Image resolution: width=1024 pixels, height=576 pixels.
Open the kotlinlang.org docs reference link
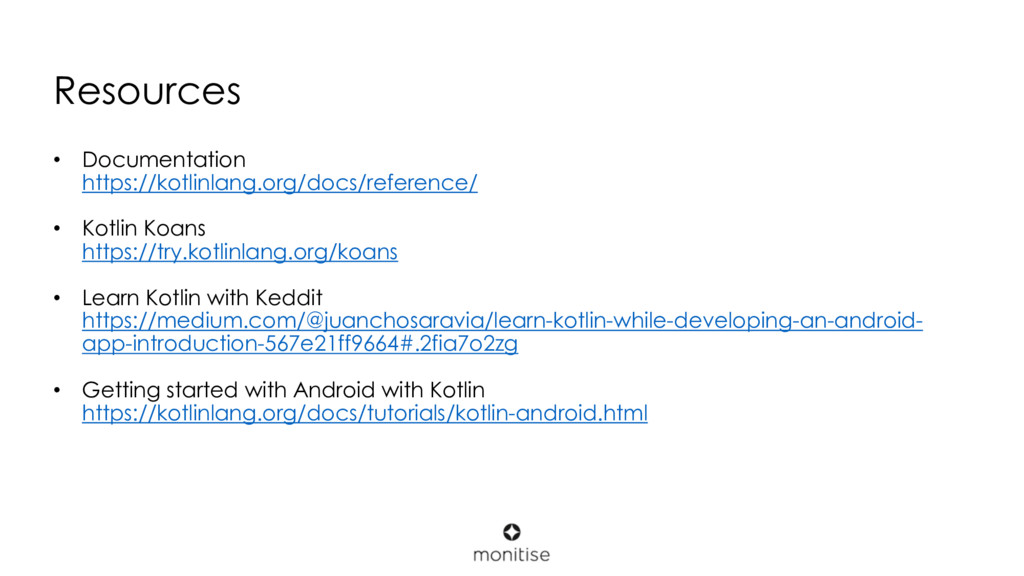[x=280, y=183]
